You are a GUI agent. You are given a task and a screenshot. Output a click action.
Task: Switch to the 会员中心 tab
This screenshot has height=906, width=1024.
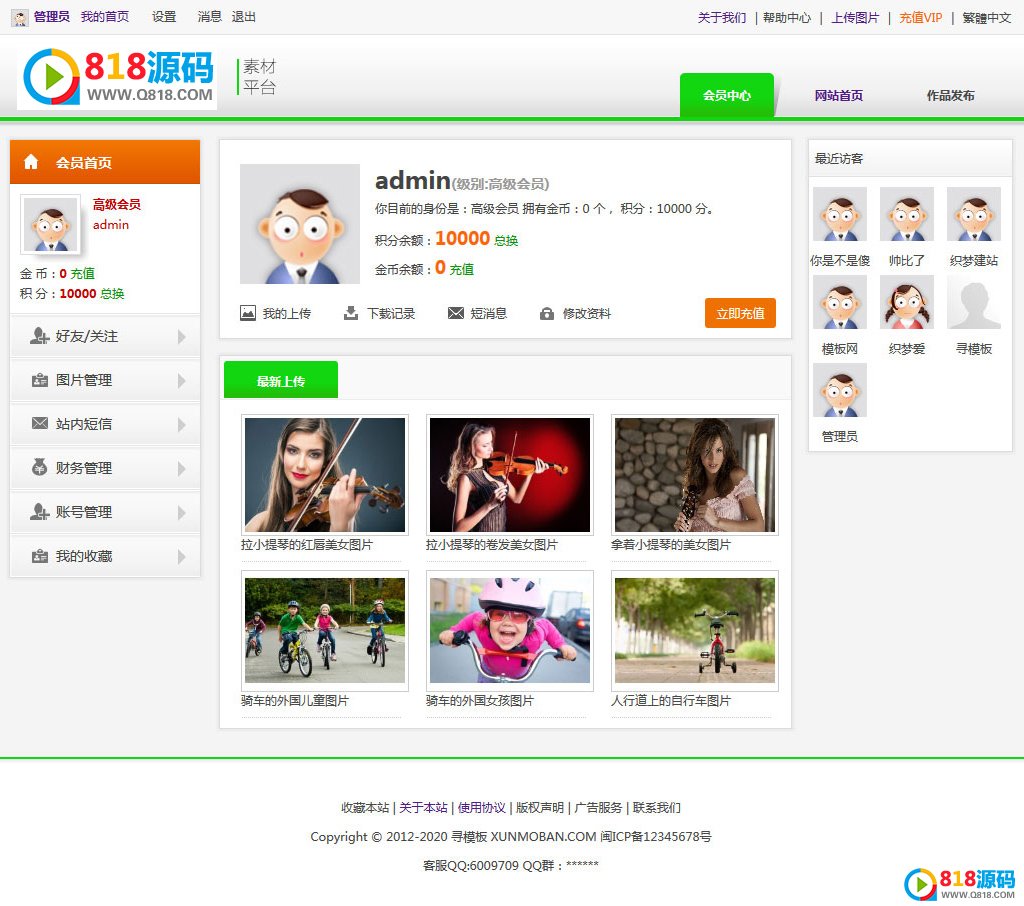click(x=727, y=95)
